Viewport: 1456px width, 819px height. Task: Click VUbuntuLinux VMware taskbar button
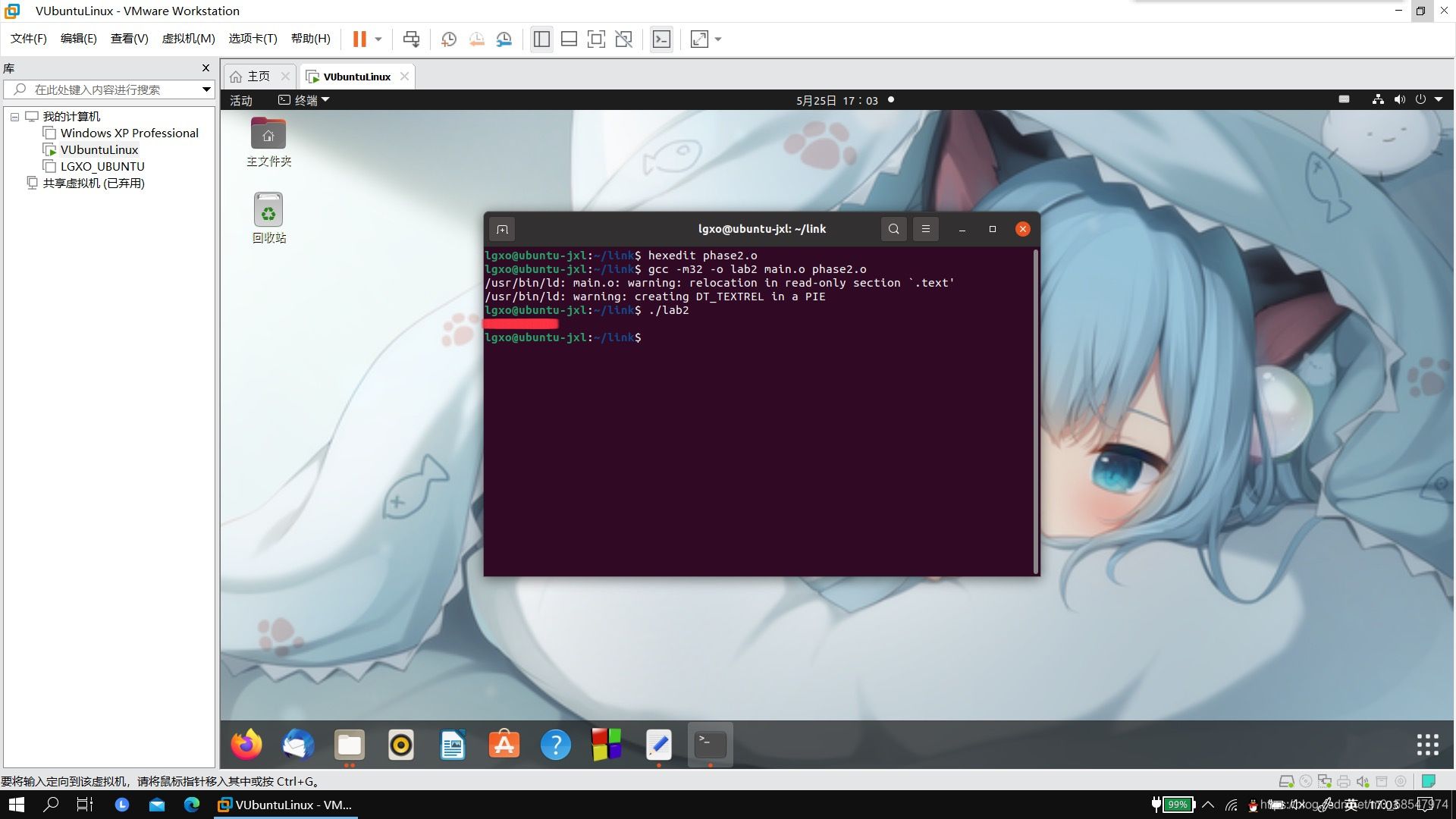[285, 805]
